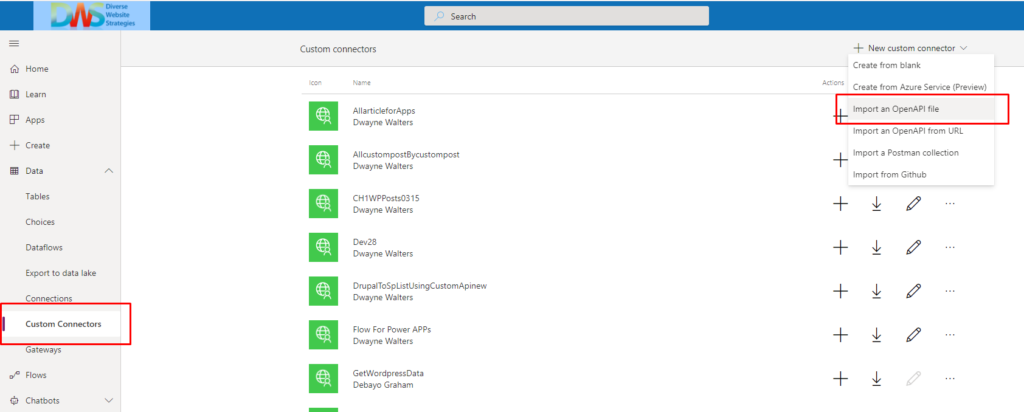Open Choices under Data
Viewport: 1024px width, 412px height.
tap(40, 222)
